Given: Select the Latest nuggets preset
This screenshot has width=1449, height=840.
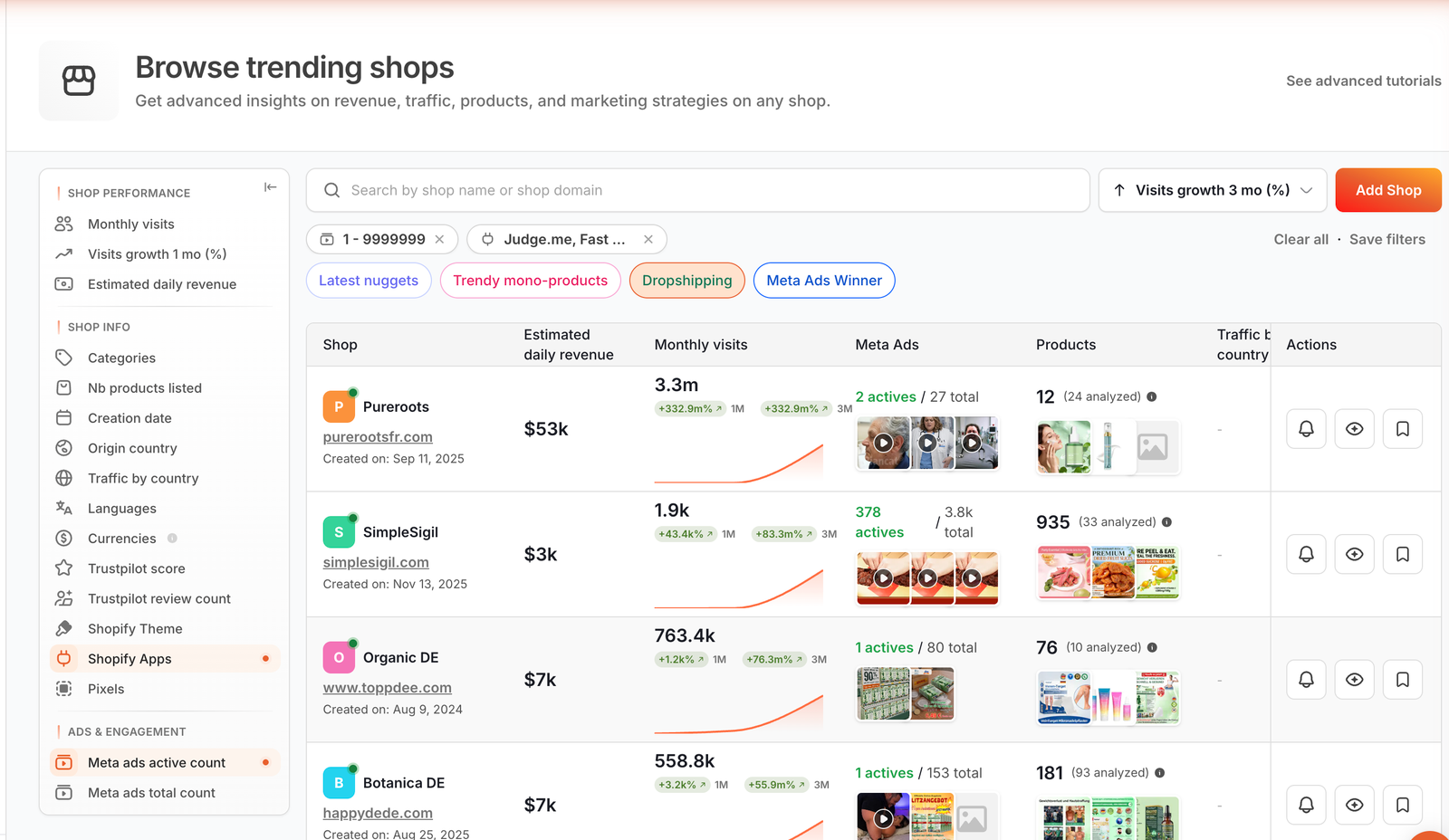Looking at the screenshot, I should click(369, 281).
